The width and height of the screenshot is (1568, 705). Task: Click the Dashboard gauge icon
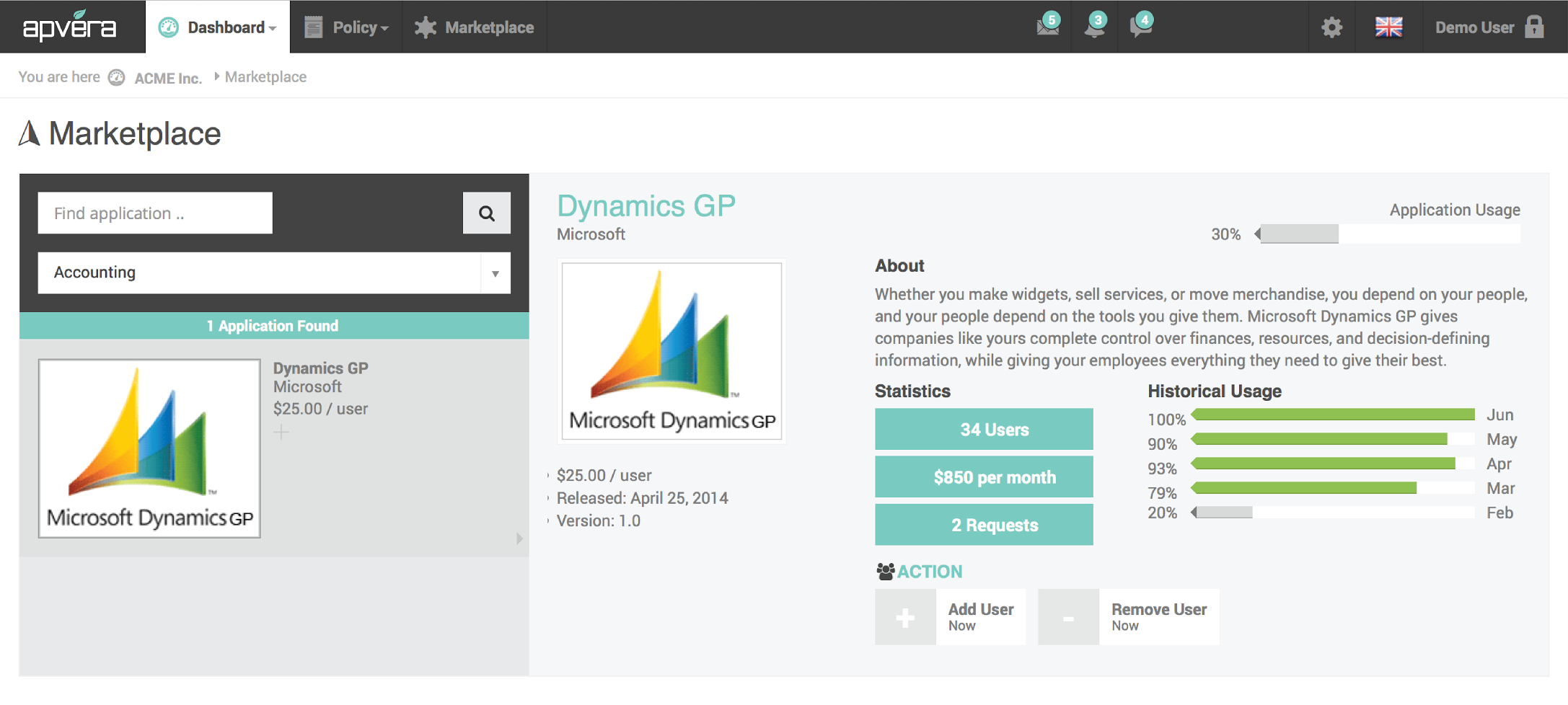click(x=168, y=27)
